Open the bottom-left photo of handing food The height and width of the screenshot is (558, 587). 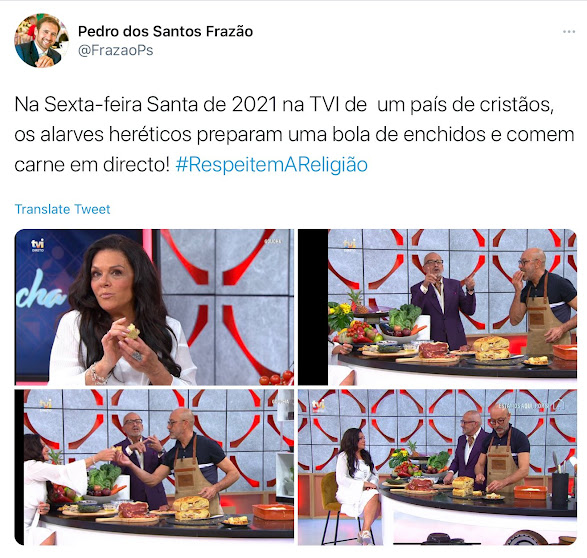click(x=154, y=467)
